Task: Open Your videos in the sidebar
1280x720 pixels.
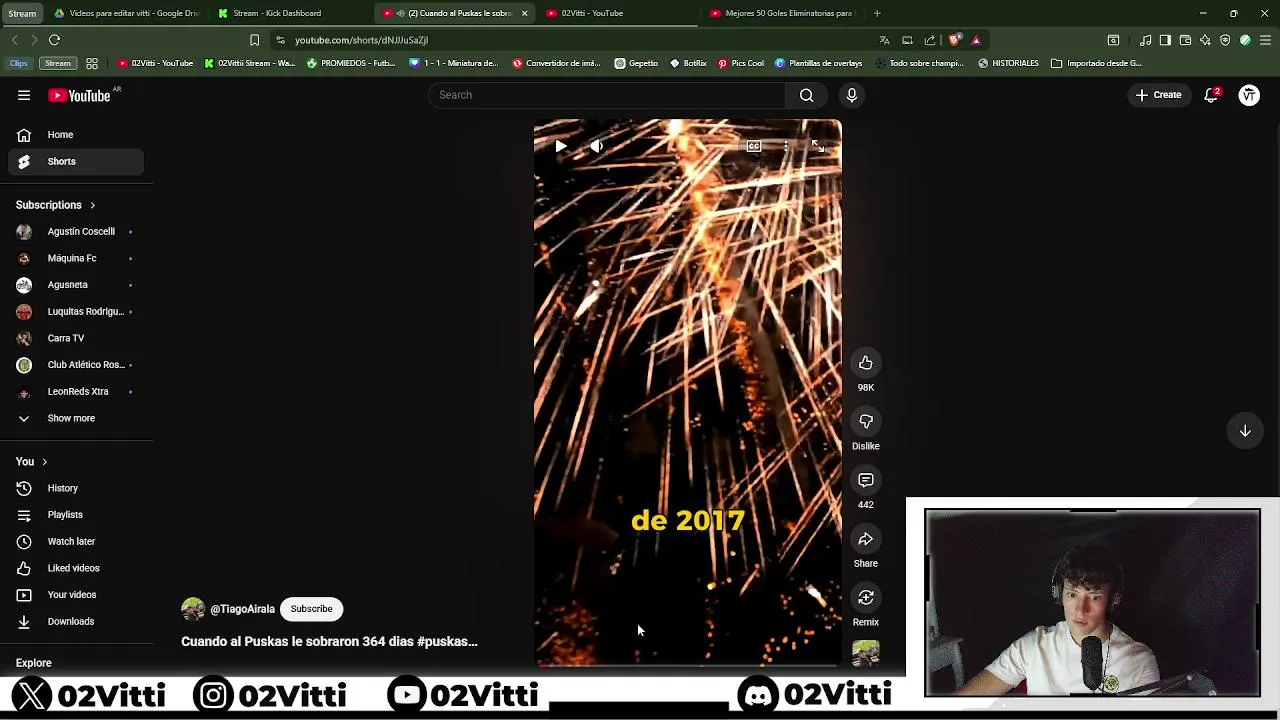Action: click(x=76, y=595)
